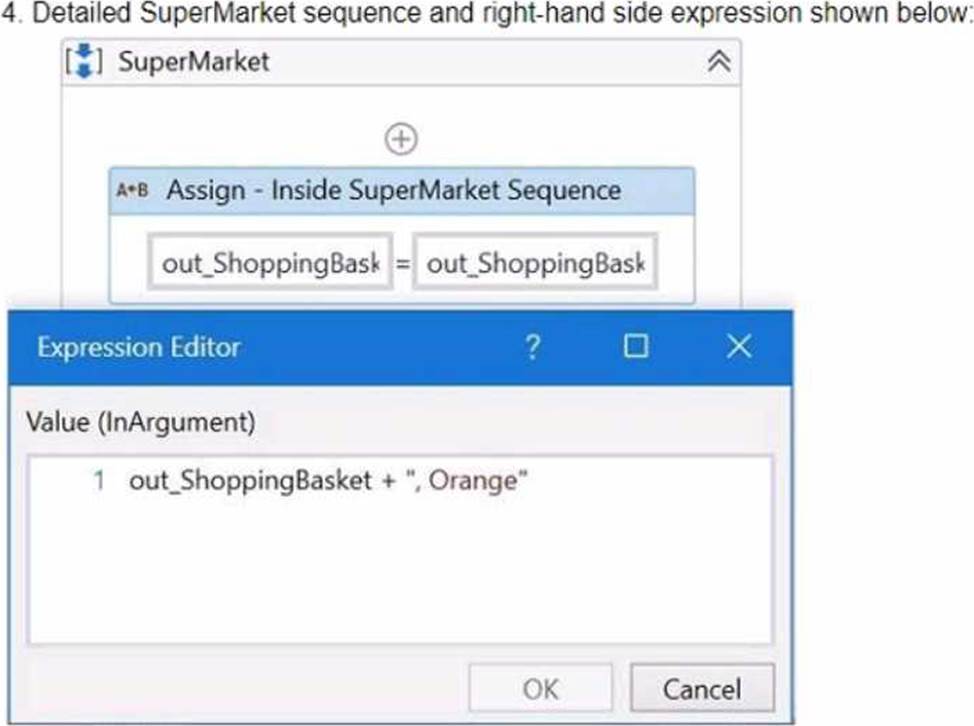This screenshot has width=974, height=726.
Task: Click the Value (InArgument) label
Action: coord(141,423)
